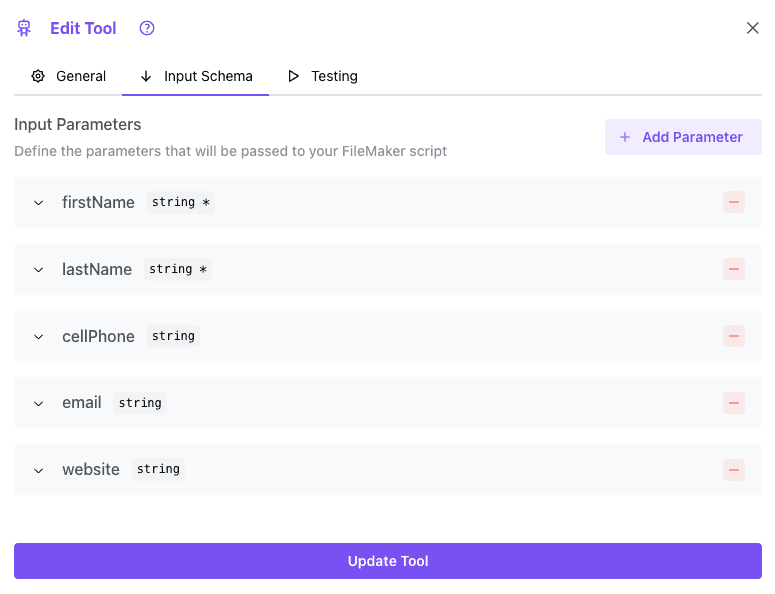The width and height of the screenshot is (775, 594).
Task: Click the firstName parameter name
Action: (x=98, y=202)
